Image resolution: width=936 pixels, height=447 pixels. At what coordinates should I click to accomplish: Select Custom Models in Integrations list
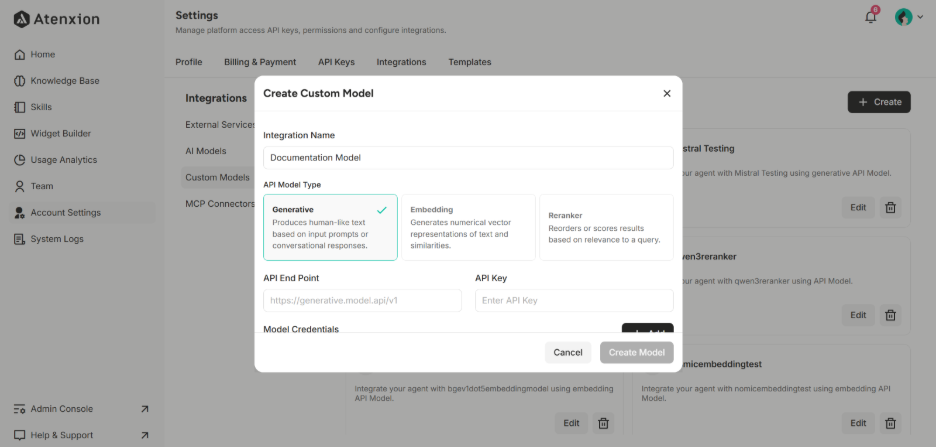tap(217, 177)
